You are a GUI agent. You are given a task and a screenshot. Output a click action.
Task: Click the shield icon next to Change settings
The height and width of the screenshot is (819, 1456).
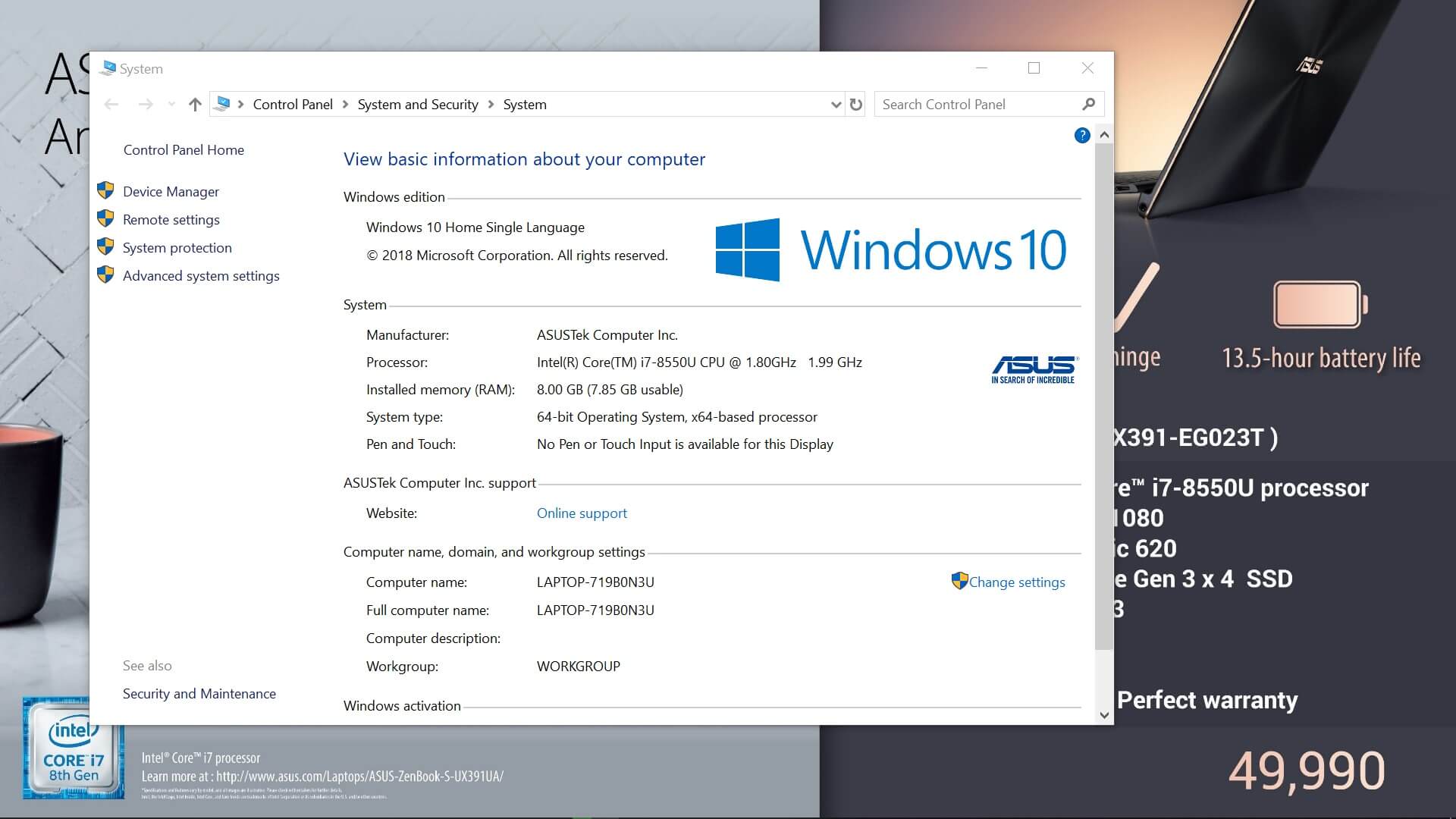959,581
